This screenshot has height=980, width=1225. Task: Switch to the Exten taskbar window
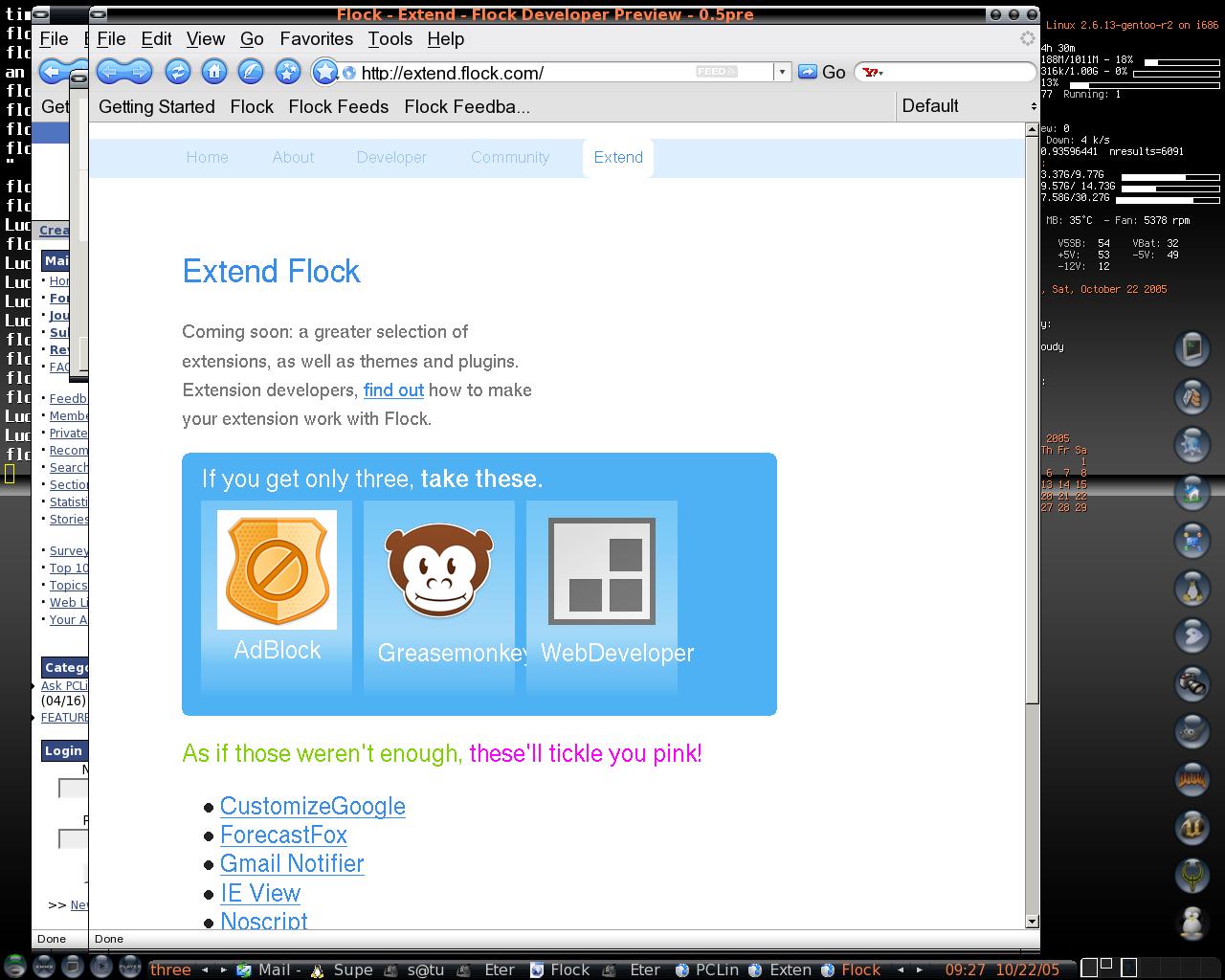pos(781,969)
